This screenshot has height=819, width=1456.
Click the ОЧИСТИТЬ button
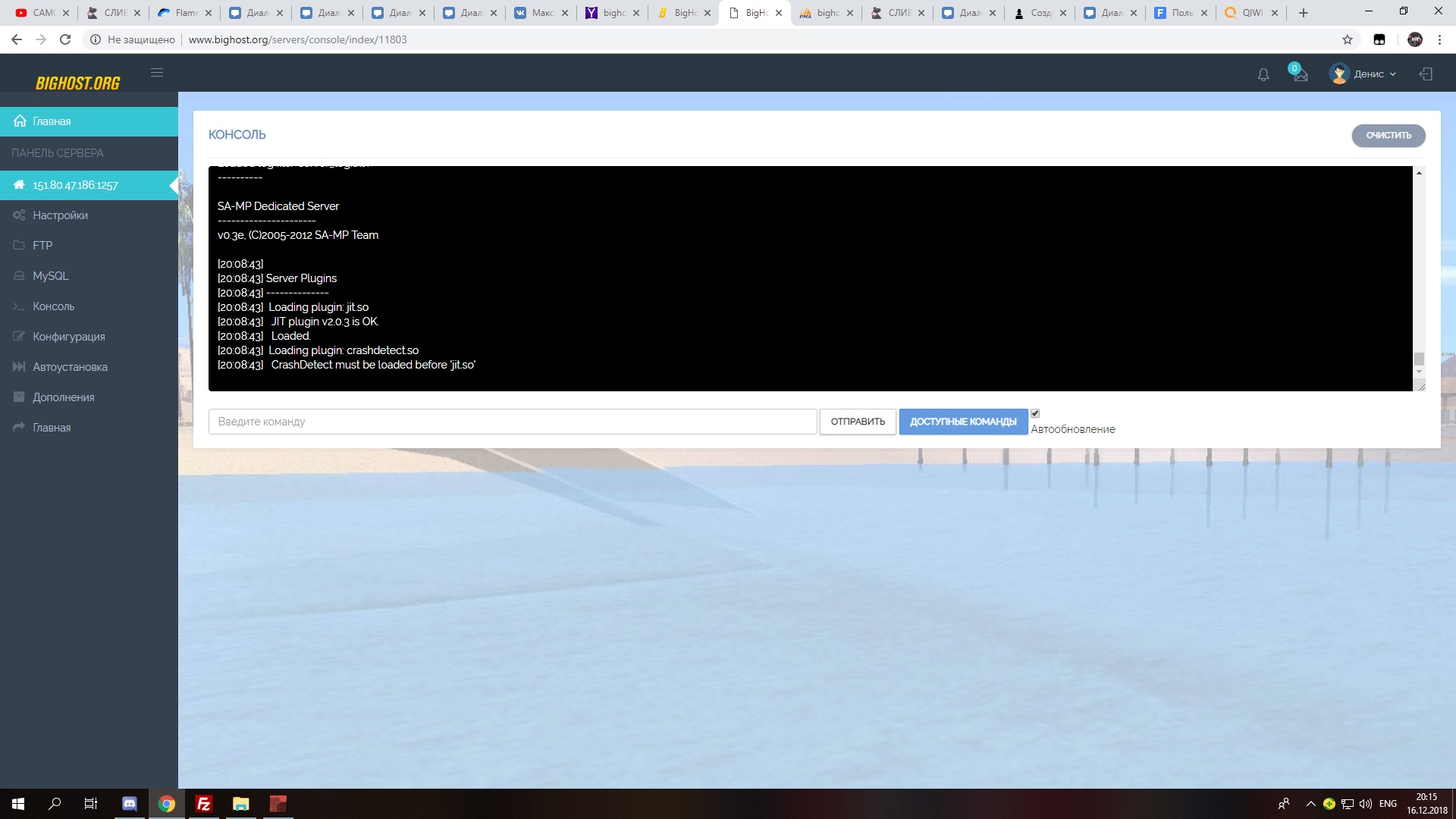pyautogui.click(x=1389, y=136)
